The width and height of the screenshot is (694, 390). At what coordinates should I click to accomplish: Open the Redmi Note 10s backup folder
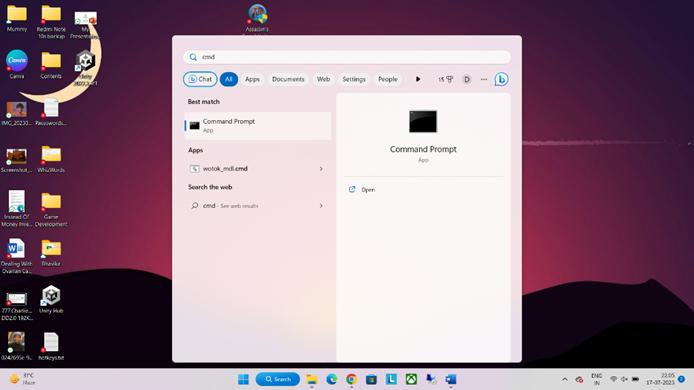51,21
